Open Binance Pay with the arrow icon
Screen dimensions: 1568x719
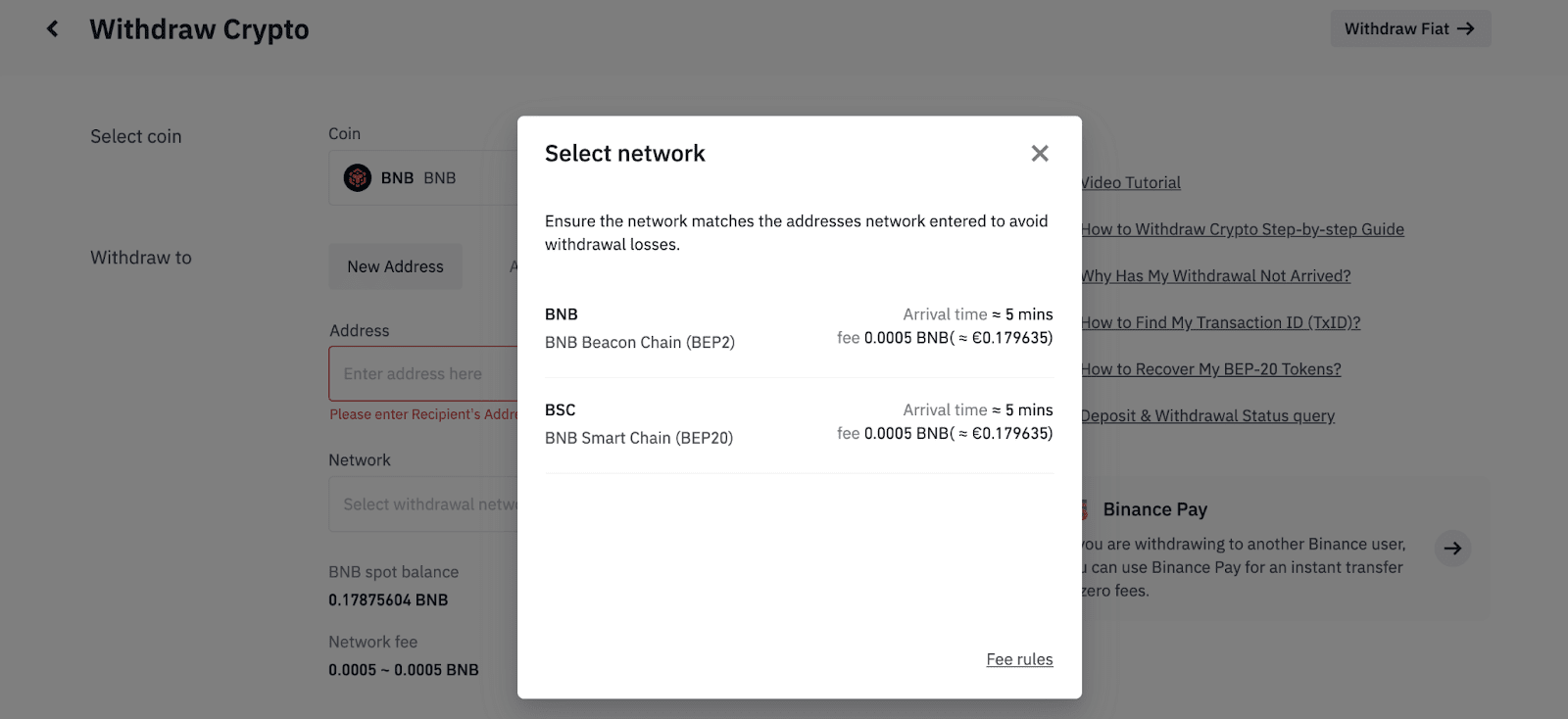coord(1452,549)
